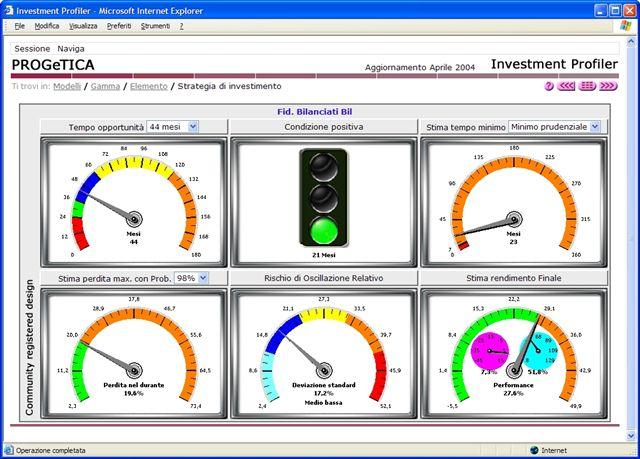Click the Tempo opportunità gauge needle hub
640x459 pixels.
click(x=134, y=219)
